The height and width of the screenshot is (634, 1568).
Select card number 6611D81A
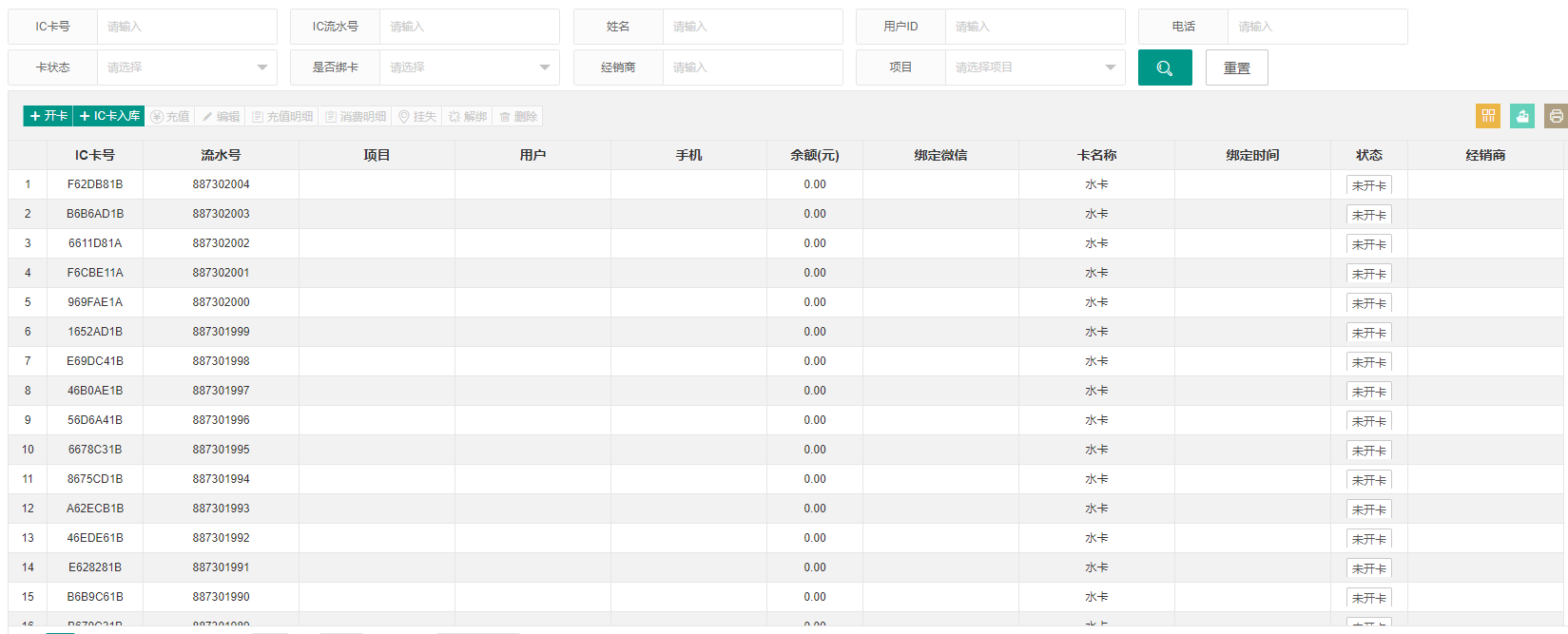95,243
